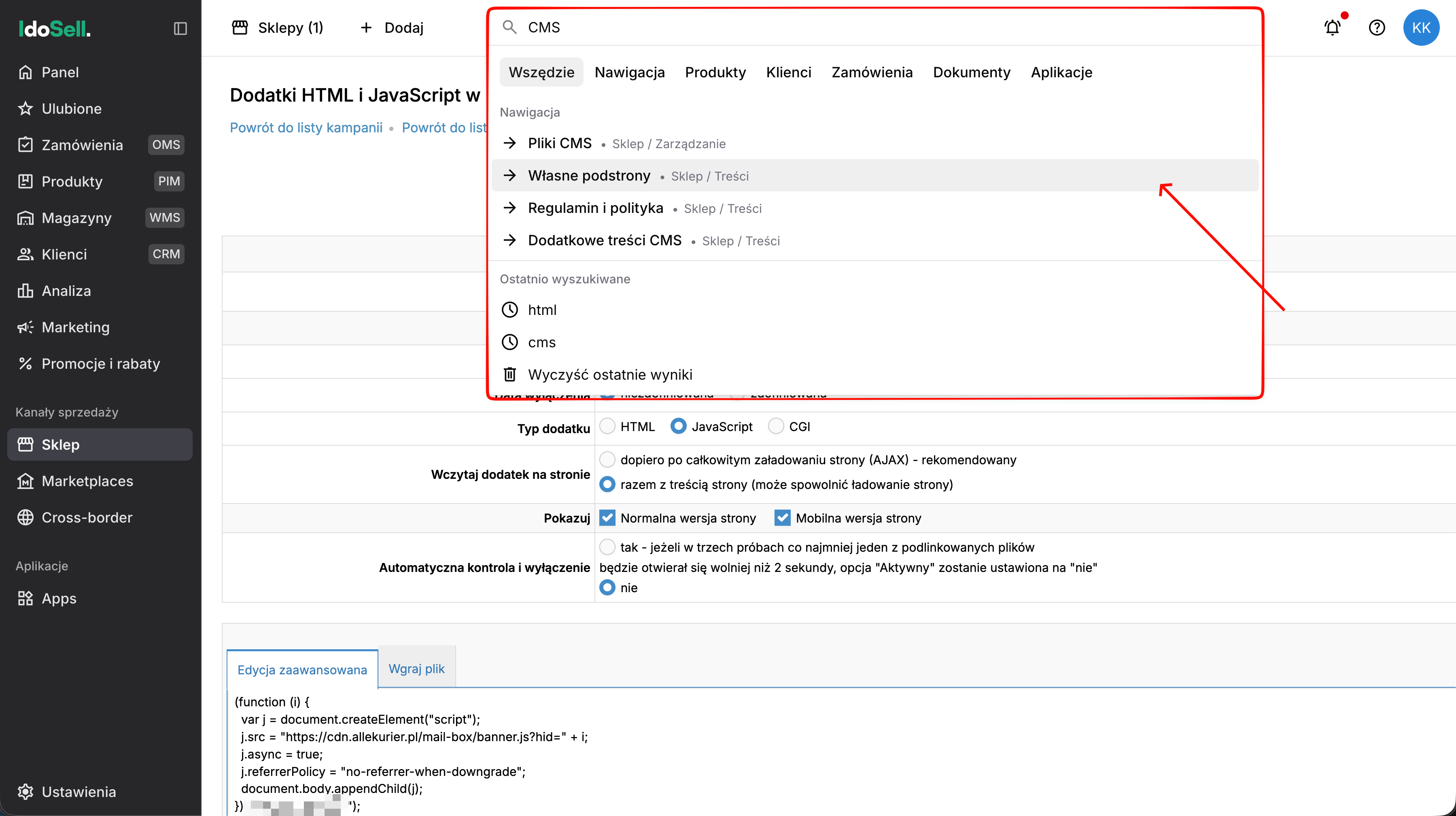
Task: Open Ustawienia settings gear
Action: click(100, 792)
